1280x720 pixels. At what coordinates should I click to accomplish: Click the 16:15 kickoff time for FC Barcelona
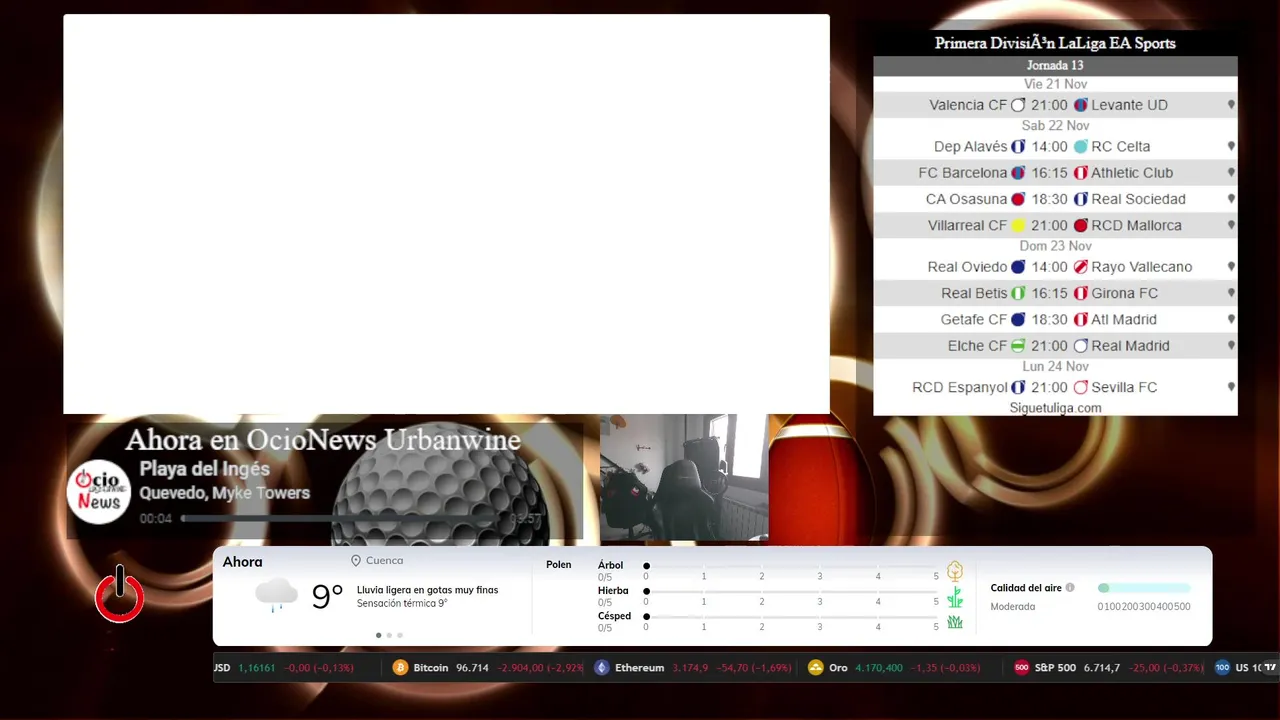[1049, 173]
